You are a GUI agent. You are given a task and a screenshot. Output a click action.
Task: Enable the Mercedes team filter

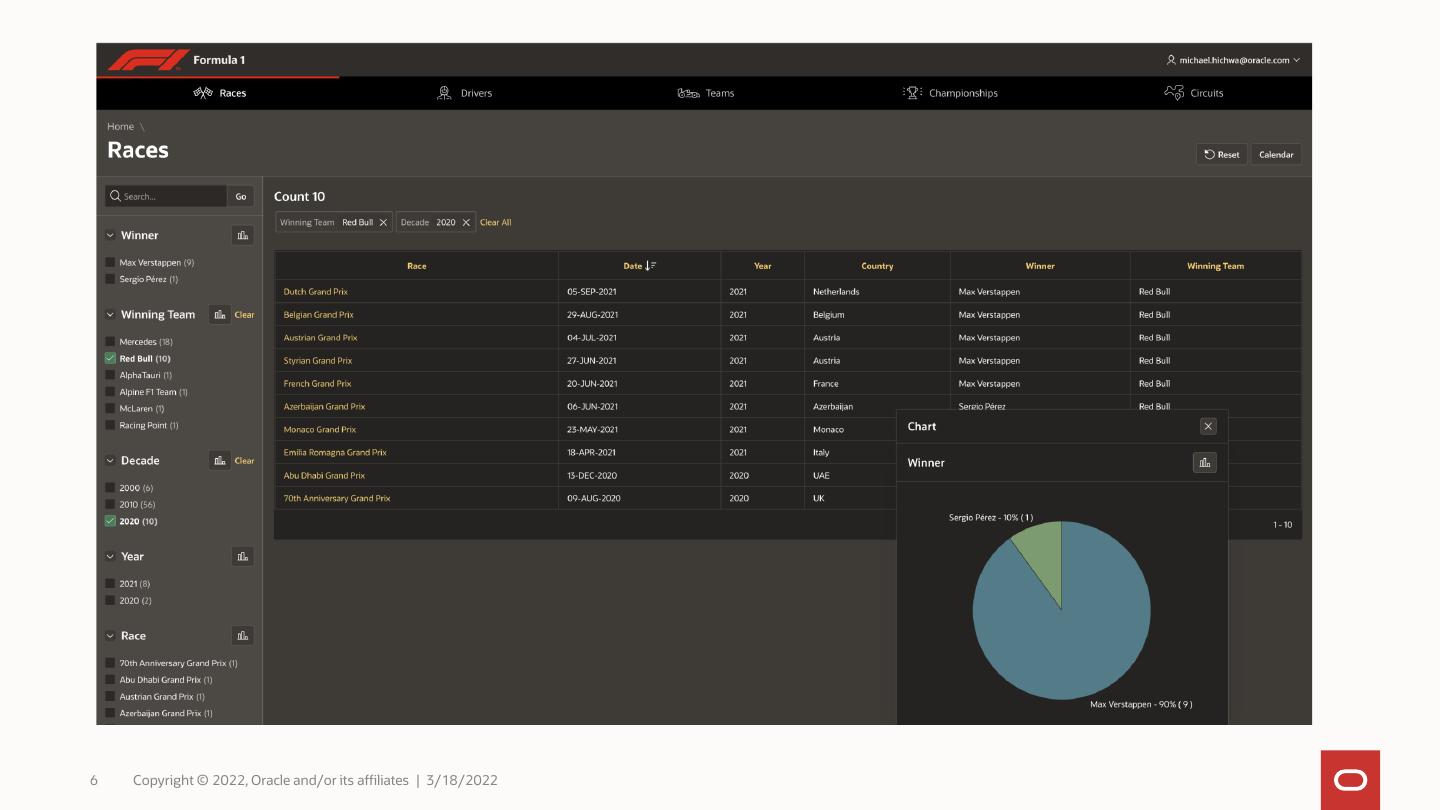point(110,342)
